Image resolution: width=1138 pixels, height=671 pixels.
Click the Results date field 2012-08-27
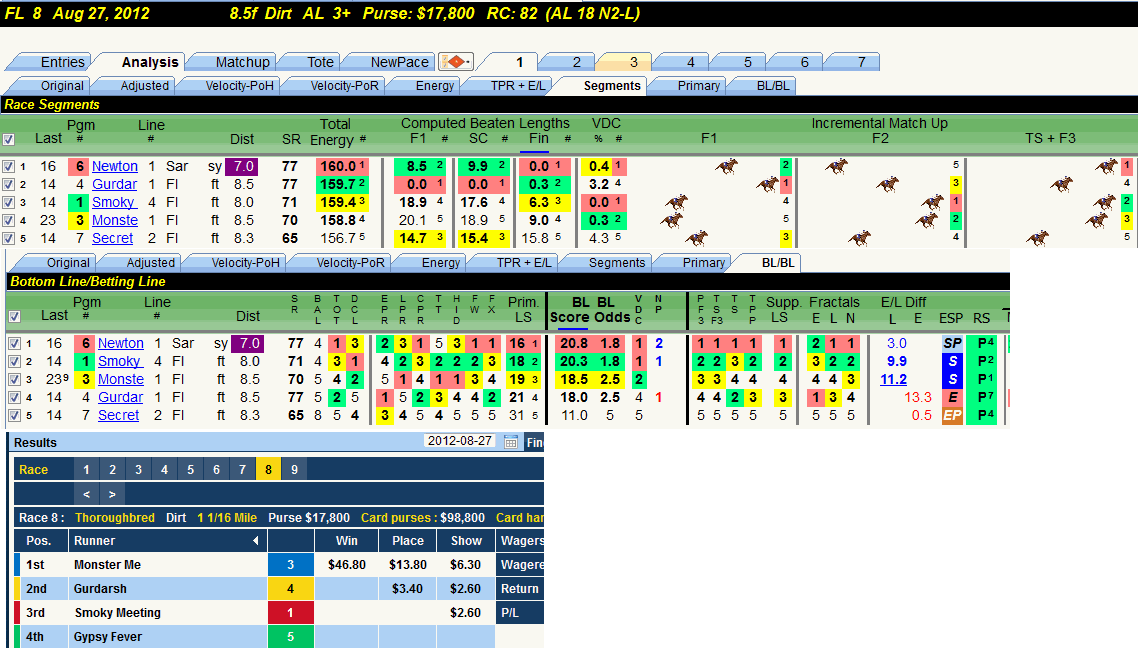(x=459, y=441)
